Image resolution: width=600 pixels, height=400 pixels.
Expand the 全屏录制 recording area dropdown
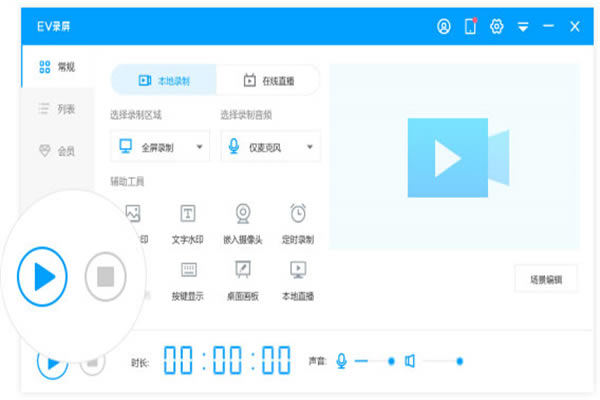coord(200,147)
